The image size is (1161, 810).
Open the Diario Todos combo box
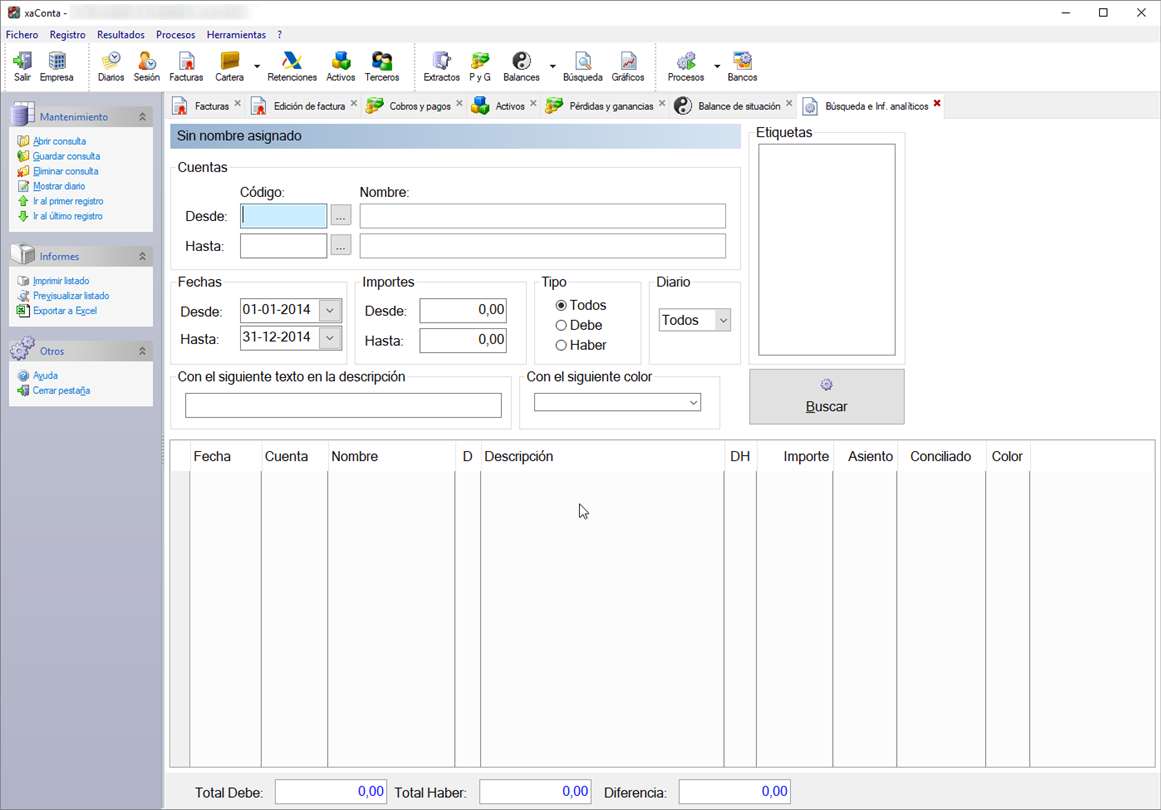point(695,320)
